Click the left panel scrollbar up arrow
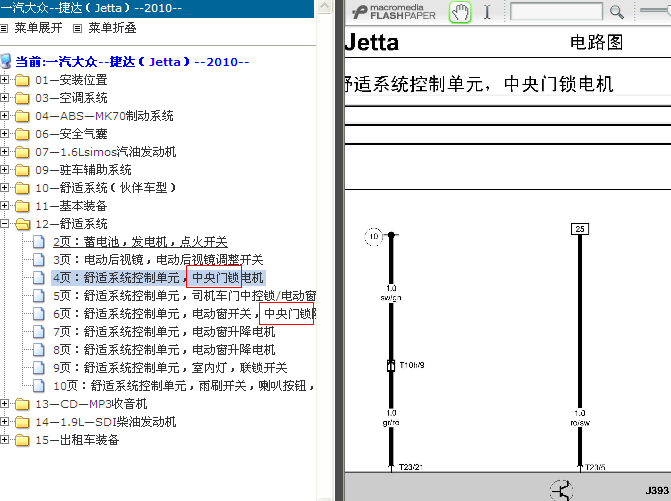Image resolution: width=671 pixels, height=501 pixels. (x=325, y=6)
